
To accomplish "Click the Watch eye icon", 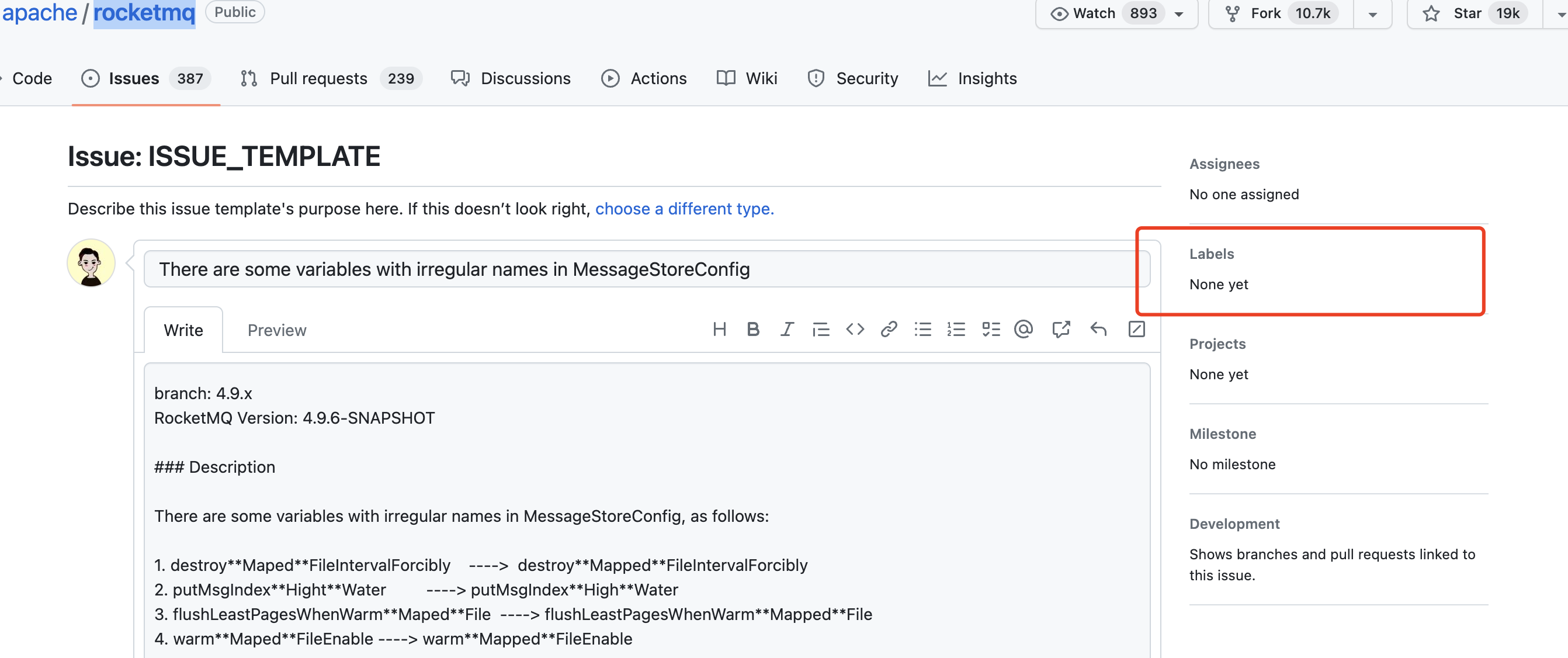I will pyautogui.click(x=1059, y=13).
